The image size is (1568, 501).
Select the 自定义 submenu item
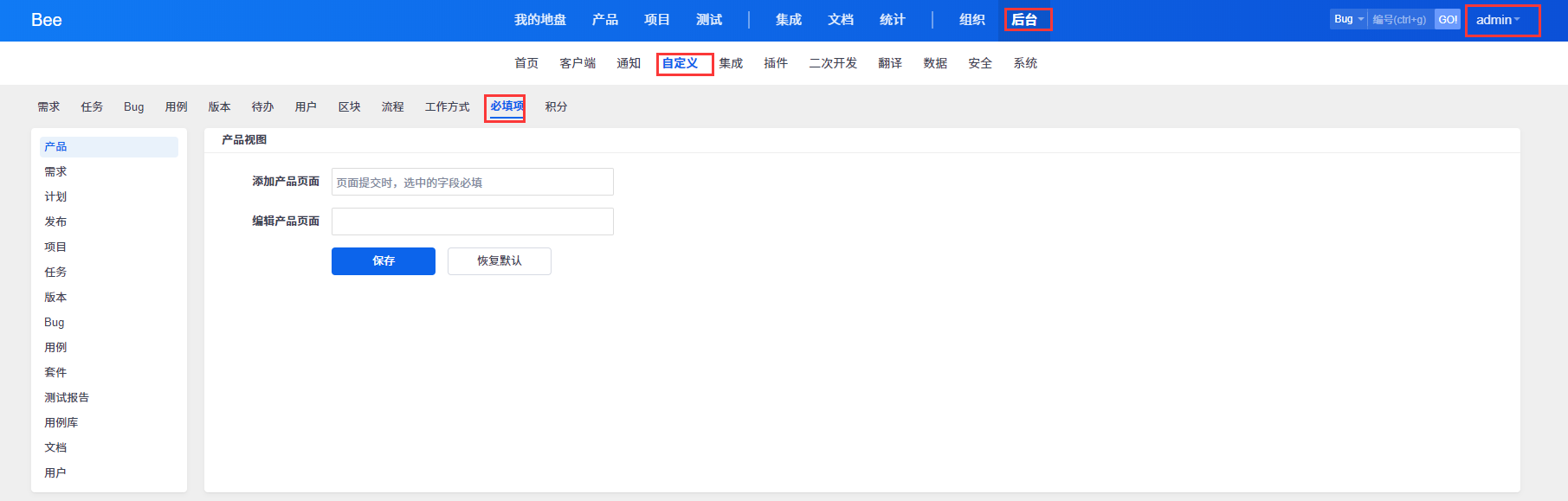click(x=680, y=63)
